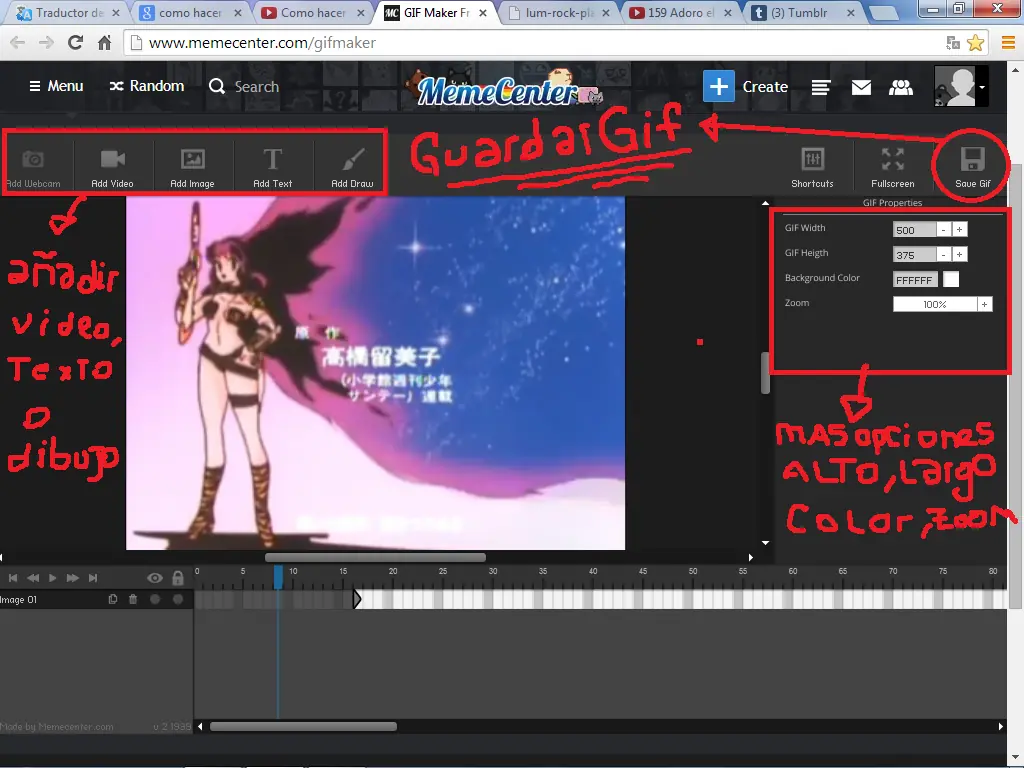Viewport: 1024px width, 768px height.
Task: Switch to the 'Como hacer' YouTube tab
Action: [312, 12]
